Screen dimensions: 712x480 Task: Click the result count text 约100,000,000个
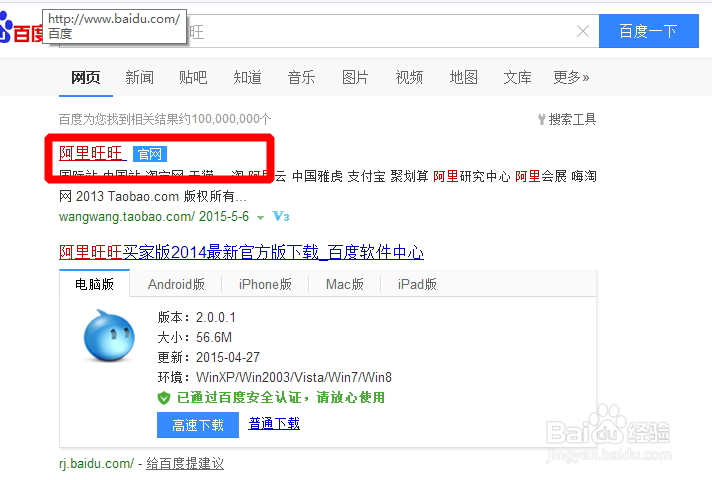coord(225,119)
